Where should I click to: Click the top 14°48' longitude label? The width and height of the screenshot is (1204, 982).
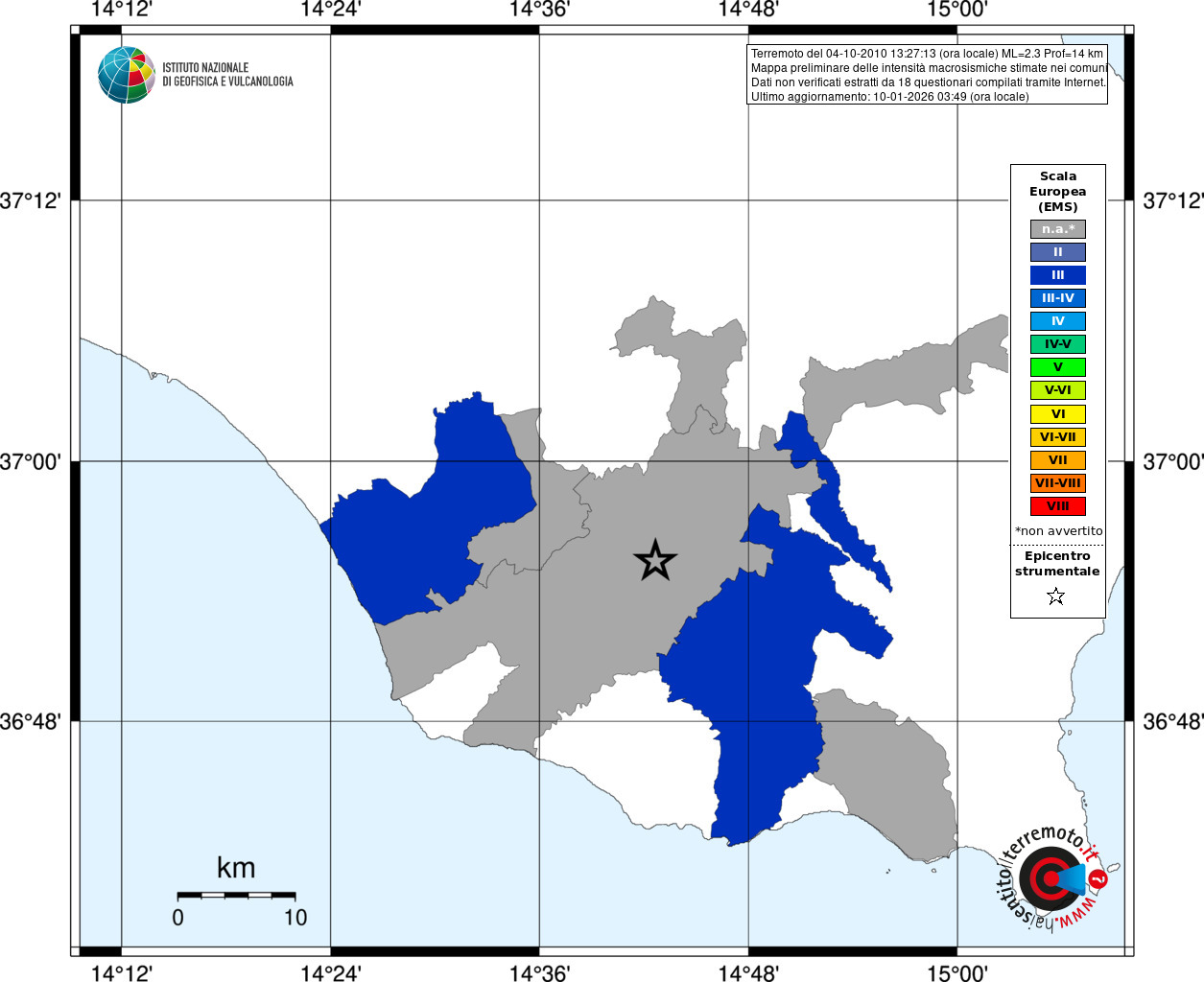748,10
